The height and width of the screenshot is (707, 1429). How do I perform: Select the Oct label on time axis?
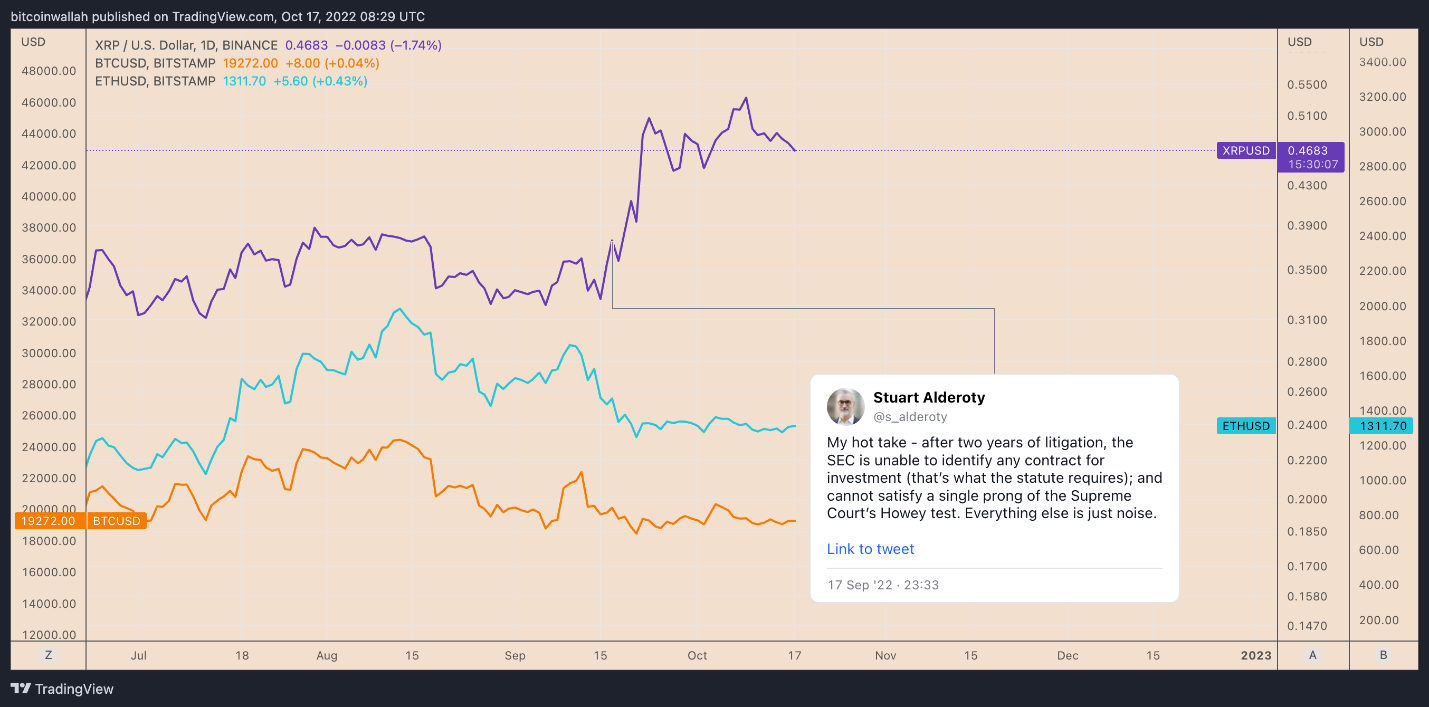coord(697,655)
